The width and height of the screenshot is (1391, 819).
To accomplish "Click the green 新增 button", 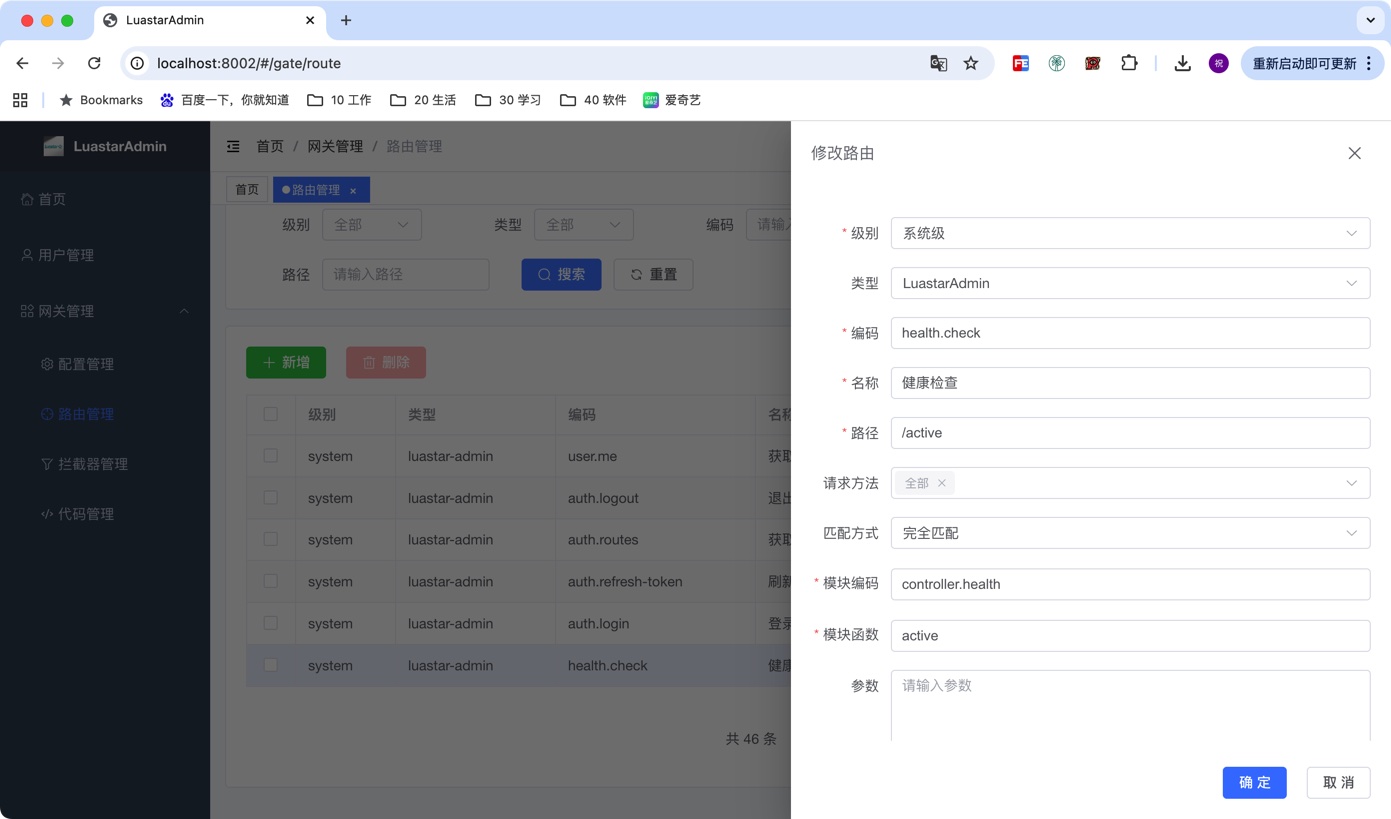I will pyautogui.click(x=286, y=362).
